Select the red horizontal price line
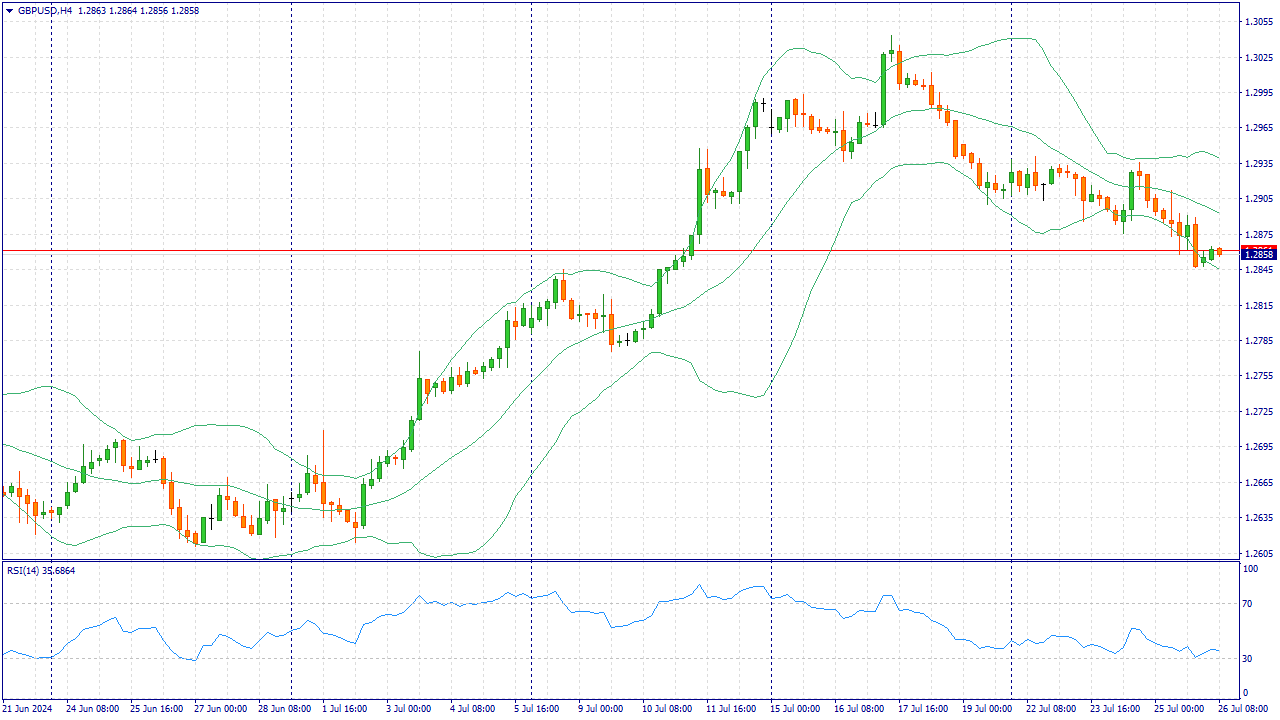Screen dimensions: 1280x720 point(600,250)
